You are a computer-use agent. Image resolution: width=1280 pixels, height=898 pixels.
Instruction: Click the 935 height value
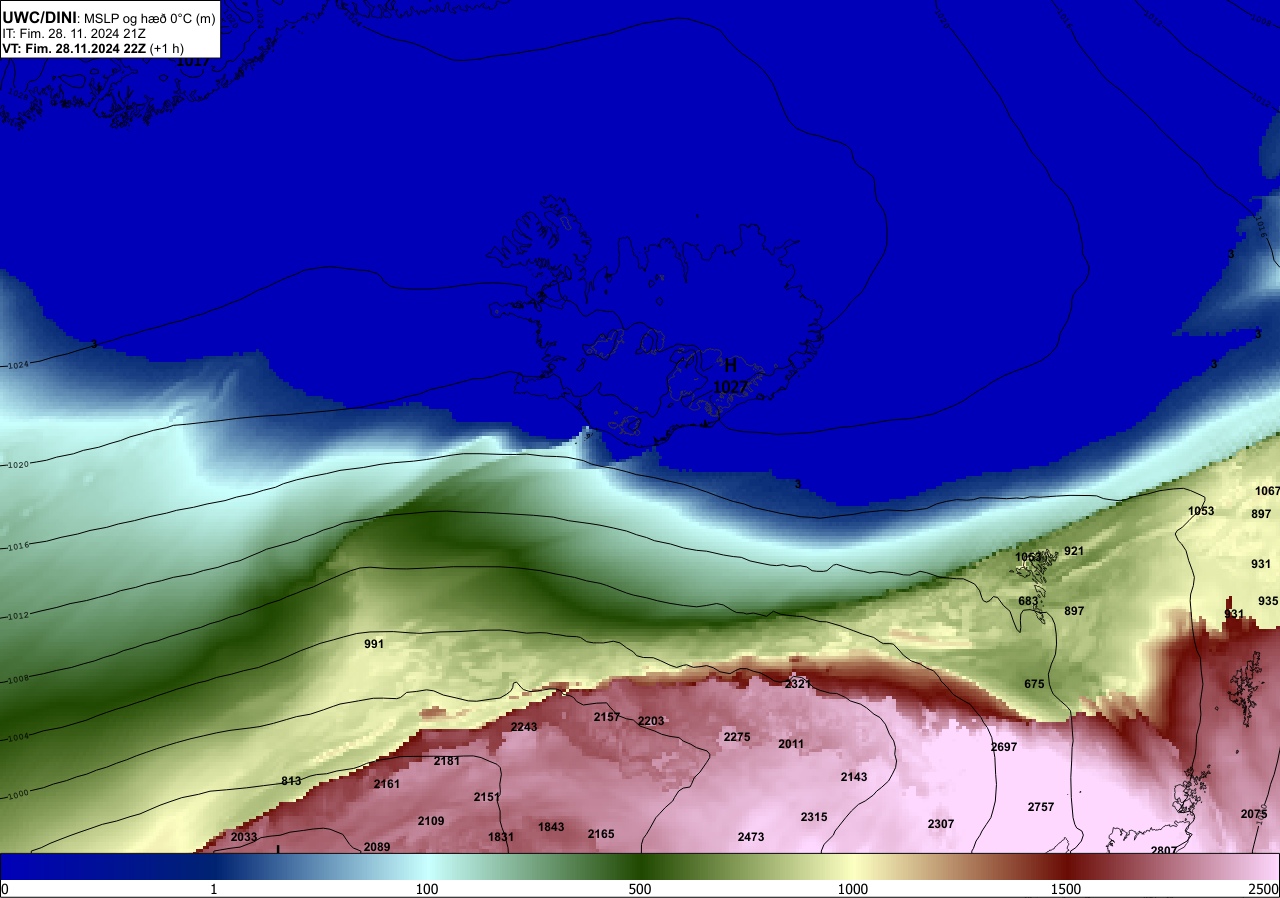(x=1268, y=601)
